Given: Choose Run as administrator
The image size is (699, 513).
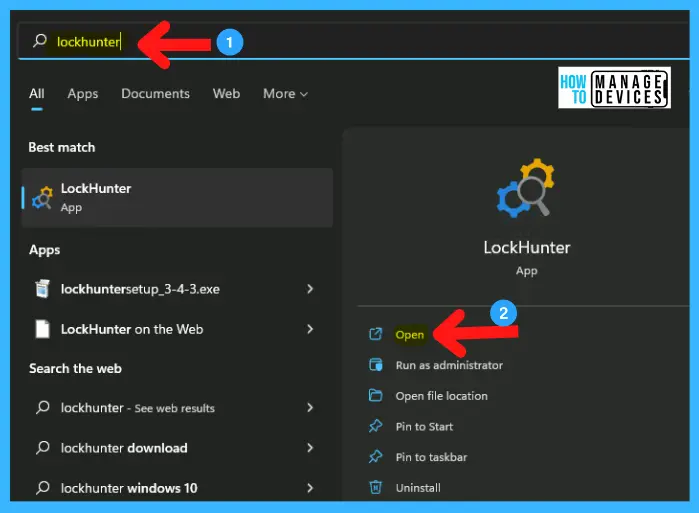Looking at the screenshot, I should (x=449, y=365).
